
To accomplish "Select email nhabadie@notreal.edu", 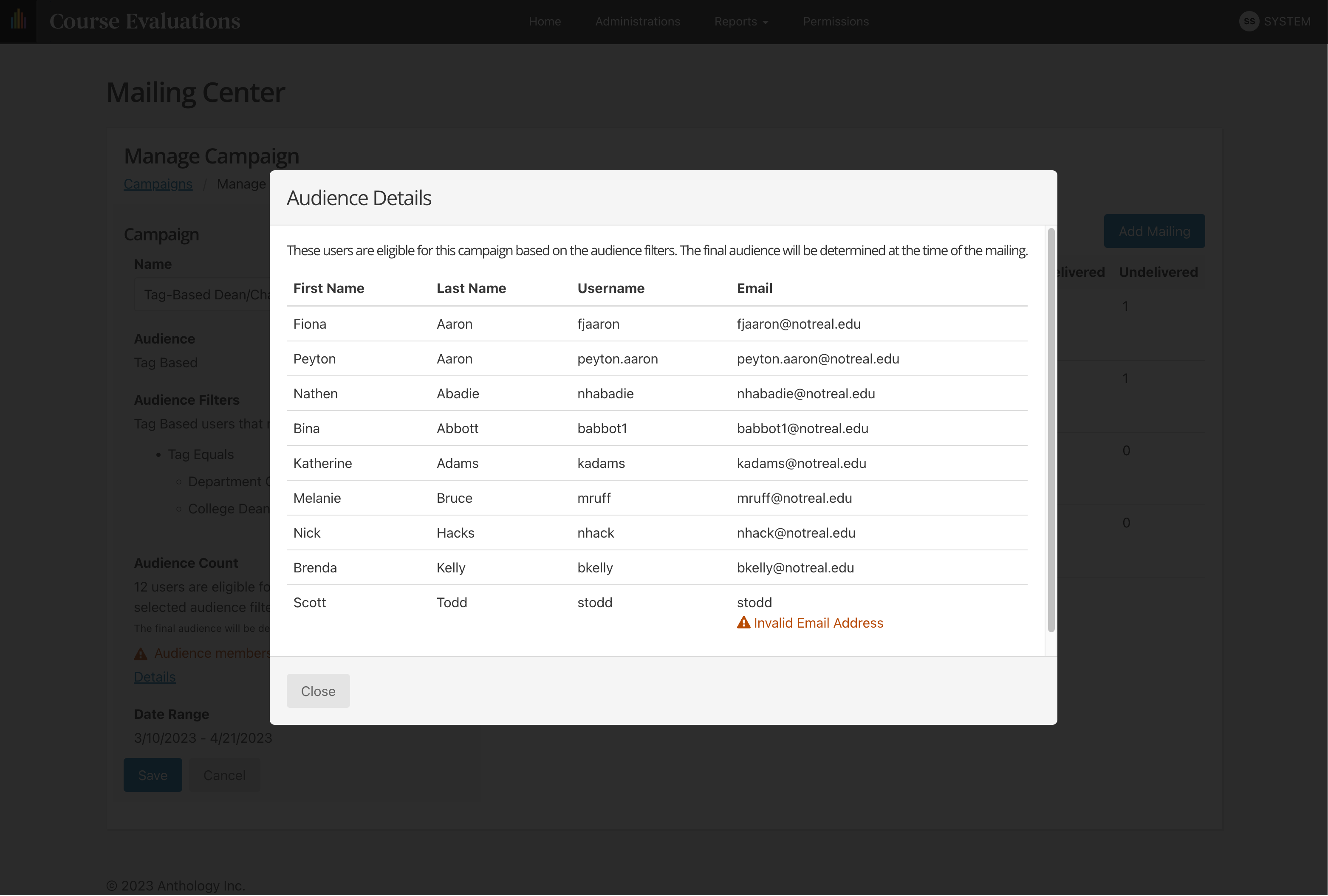I will pyautogui.click(x=806, y=394).
